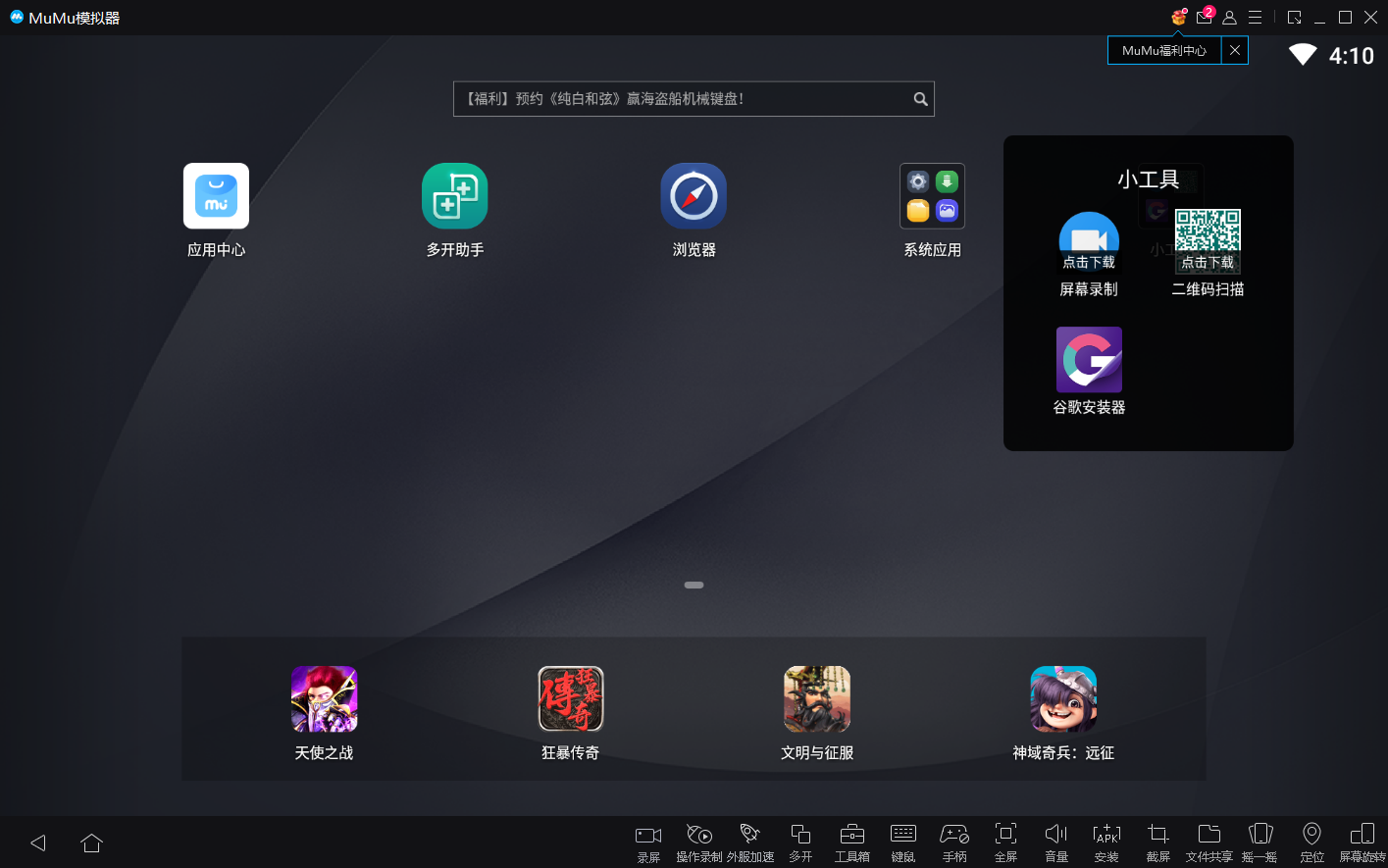
Task: Open the 系统应用 folder
Action: pos(932,196)
